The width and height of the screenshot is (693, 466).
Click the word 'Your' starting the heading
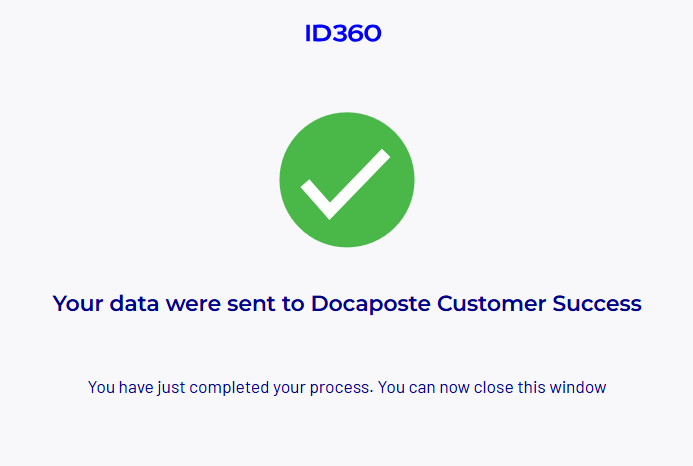click(78, 303)
